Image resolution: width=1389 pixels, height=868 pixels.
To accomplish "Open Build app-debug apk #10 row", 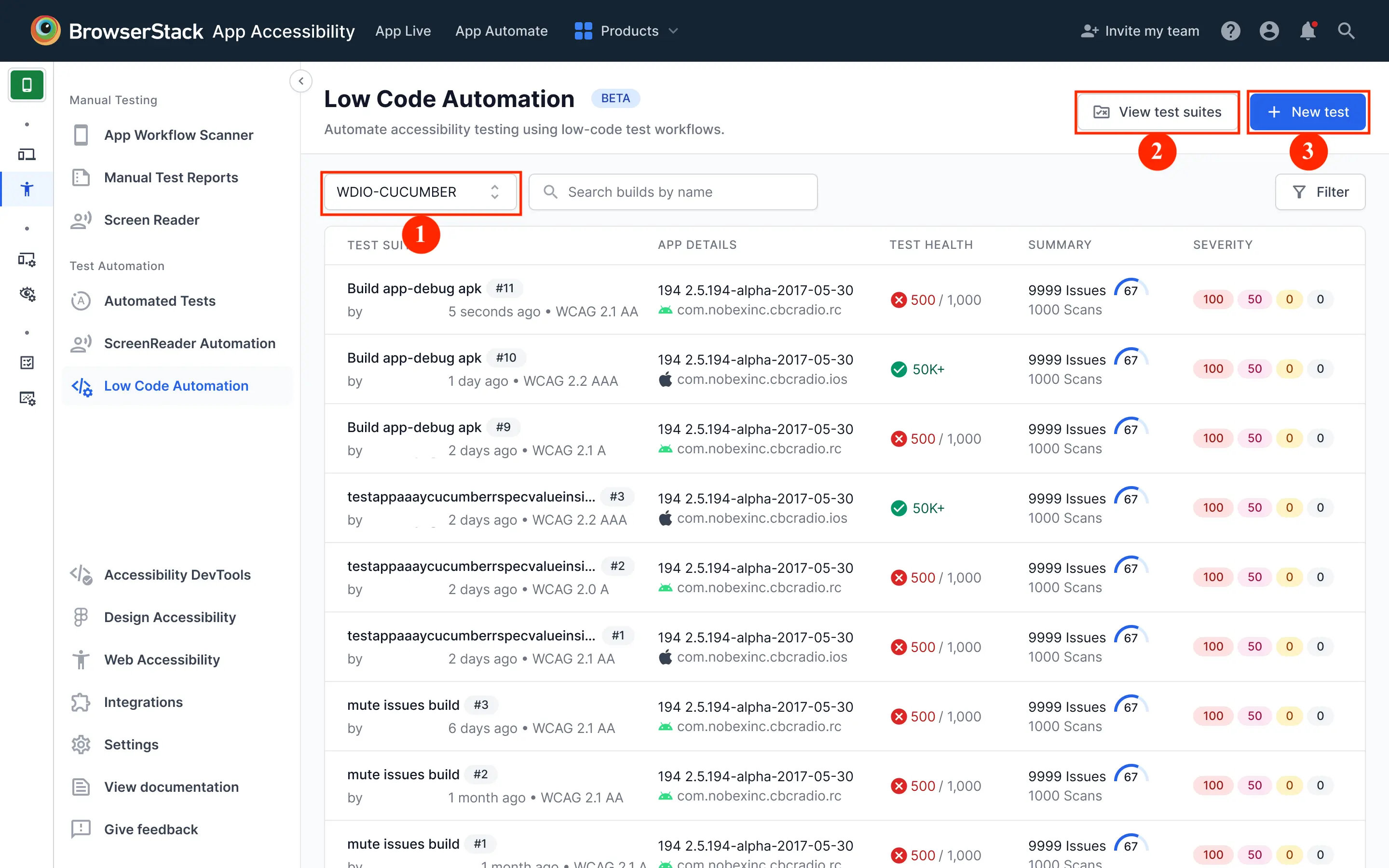I will [844, 369].
